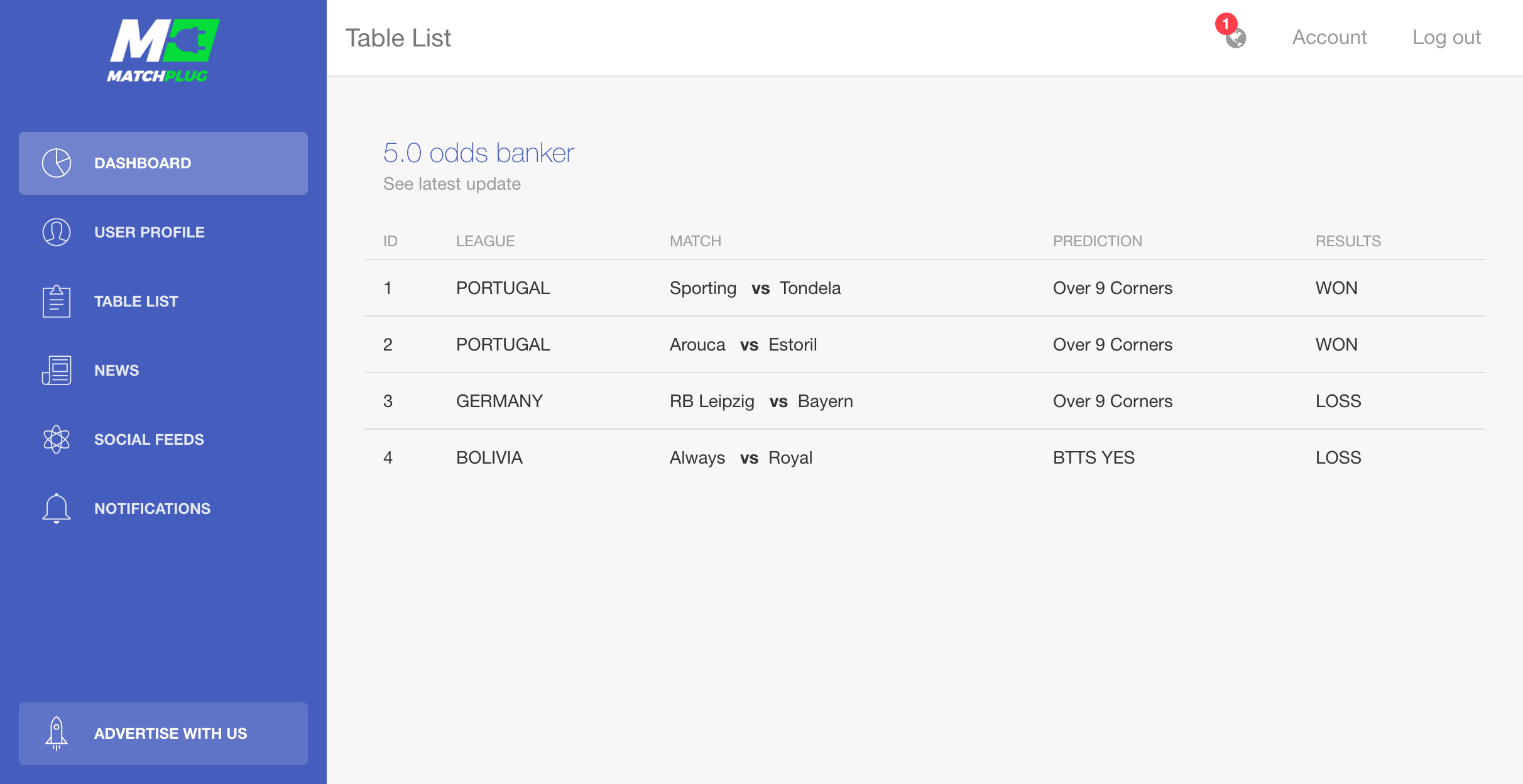Click ADVERTISE WITH US button

click(163, 734)
